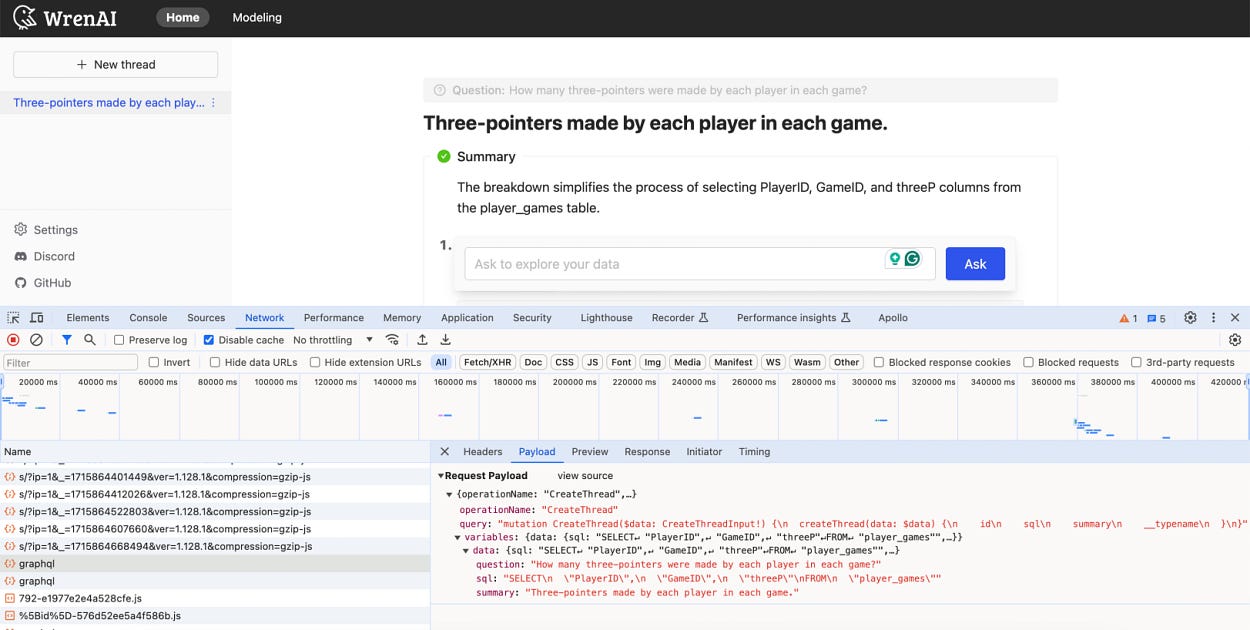The height and width of the screenshot is (630, 1250).
Task: Open DevTools three-dot menu
Action: pos(1213,317)
